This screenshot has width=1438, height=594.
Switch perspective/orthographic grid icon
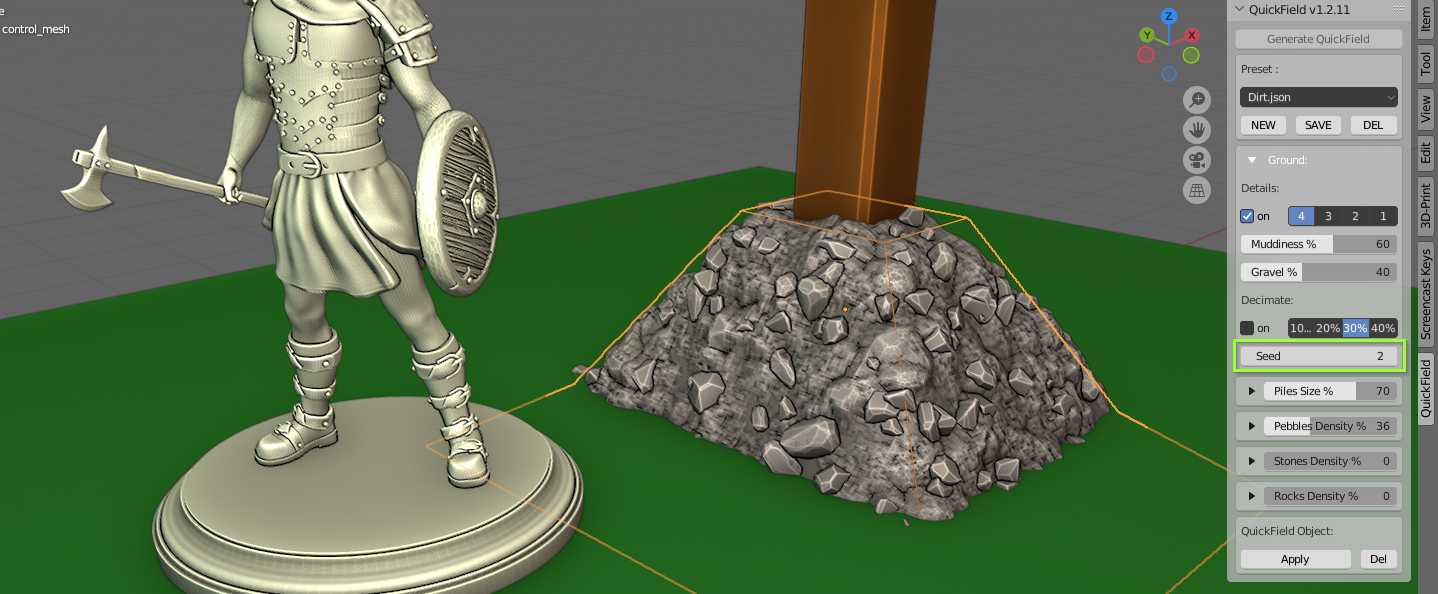[x=1197, y=189]
